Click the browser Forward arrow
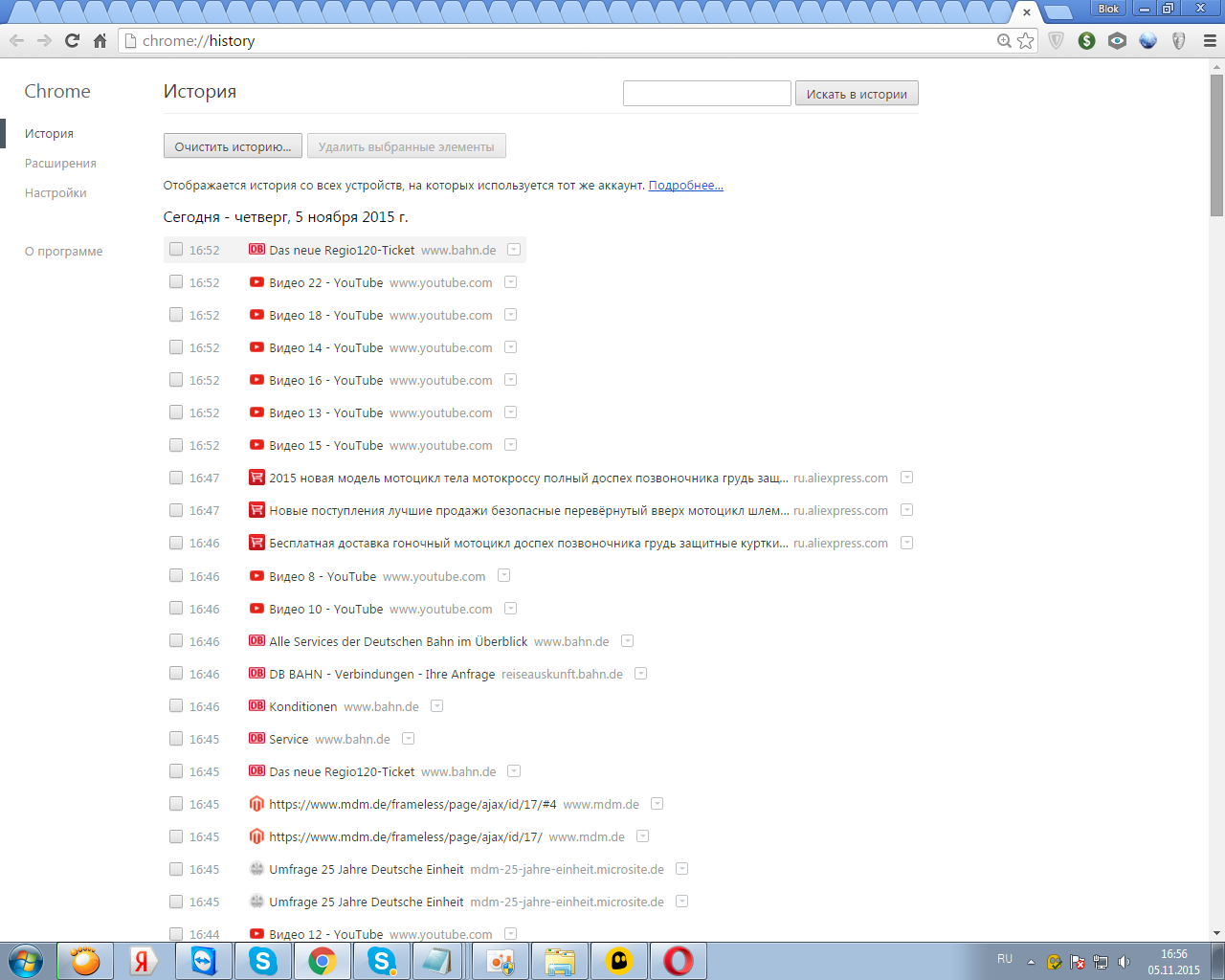The image size is (1225, 980). coord(44,40)
